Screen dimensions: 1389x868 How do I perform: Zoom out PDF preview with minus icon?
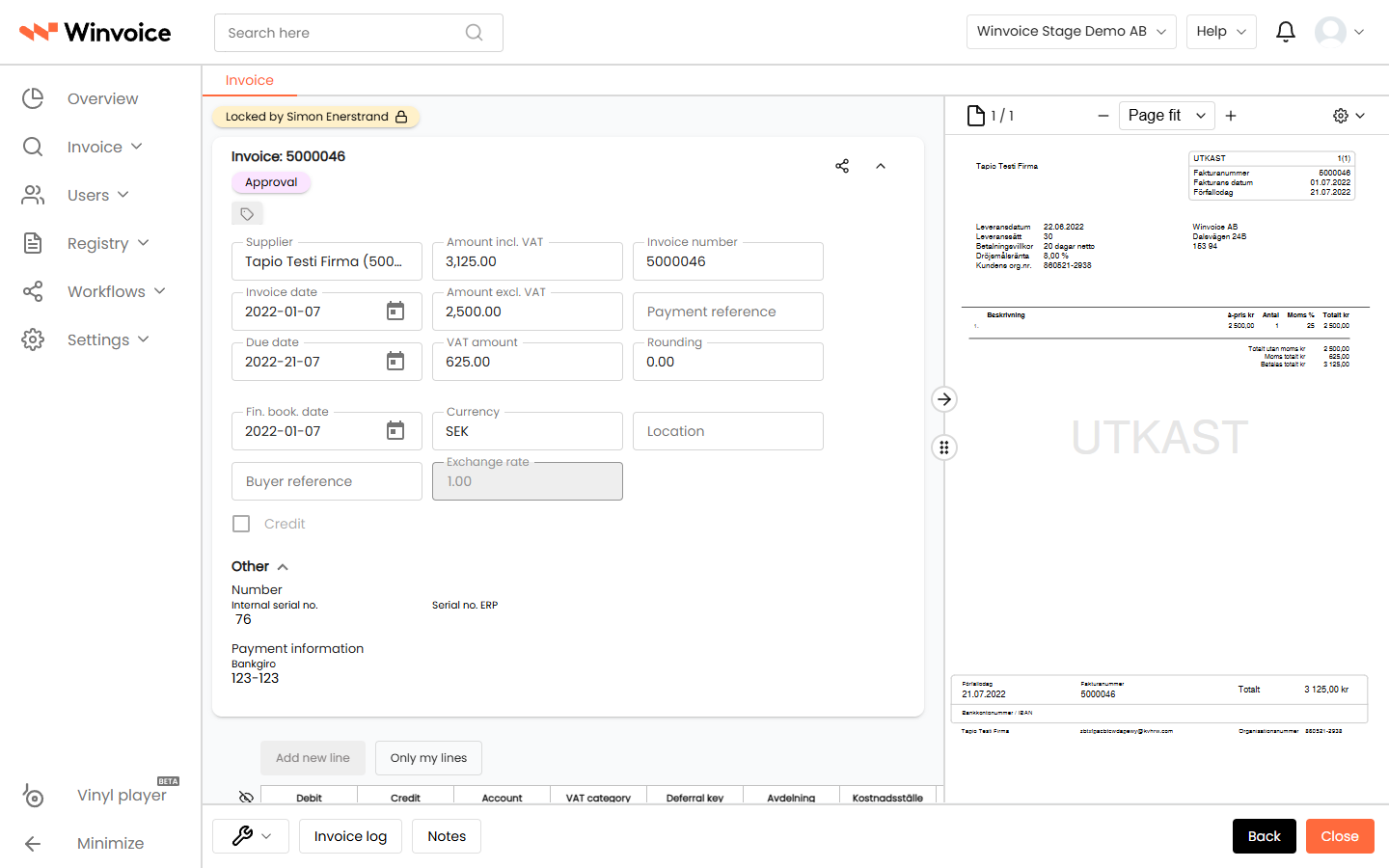tap(1103, 116)
